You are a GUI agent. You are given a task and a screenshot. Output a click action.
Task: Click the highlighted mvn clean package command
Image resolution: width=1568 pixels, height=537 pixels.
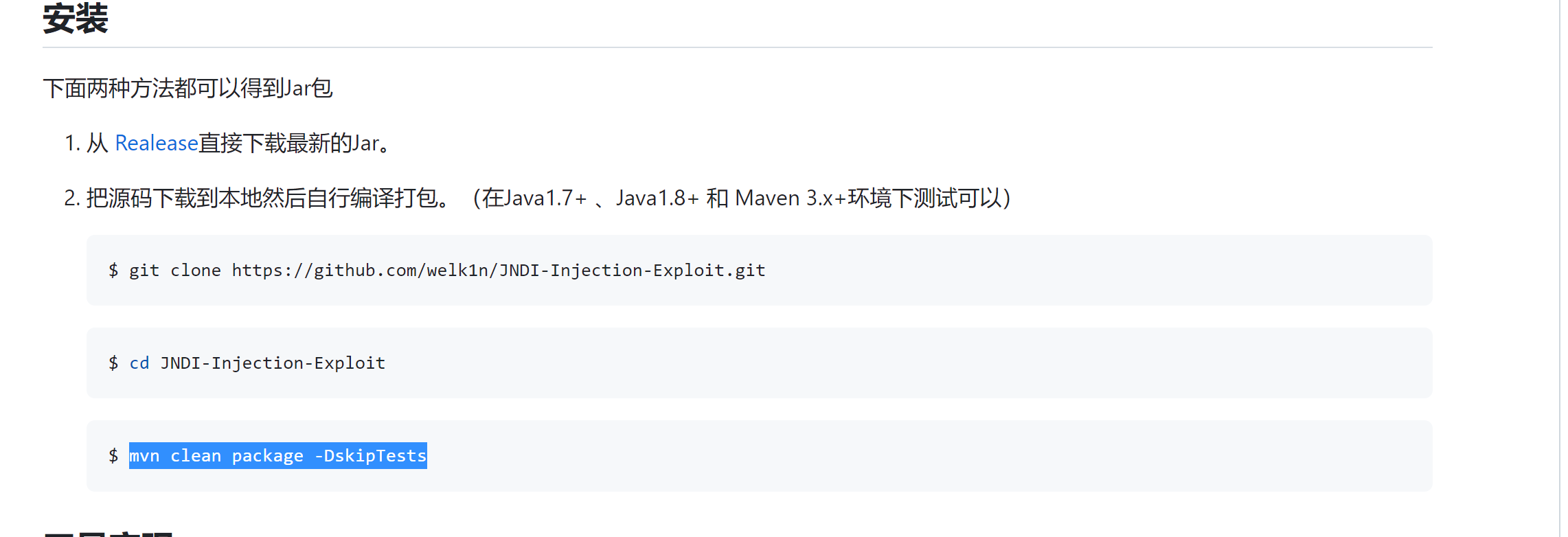point(277,456)
